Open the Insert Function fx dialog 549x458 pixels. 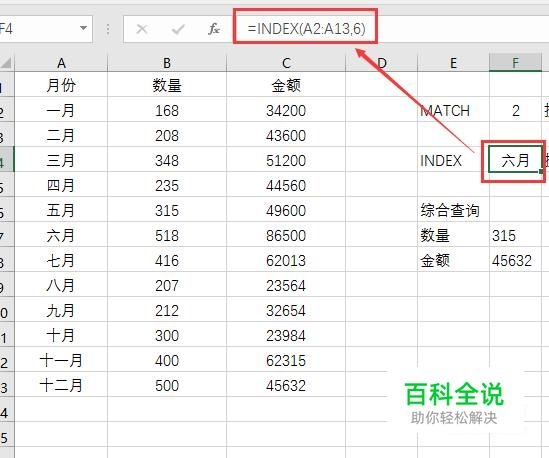(214, 29)
